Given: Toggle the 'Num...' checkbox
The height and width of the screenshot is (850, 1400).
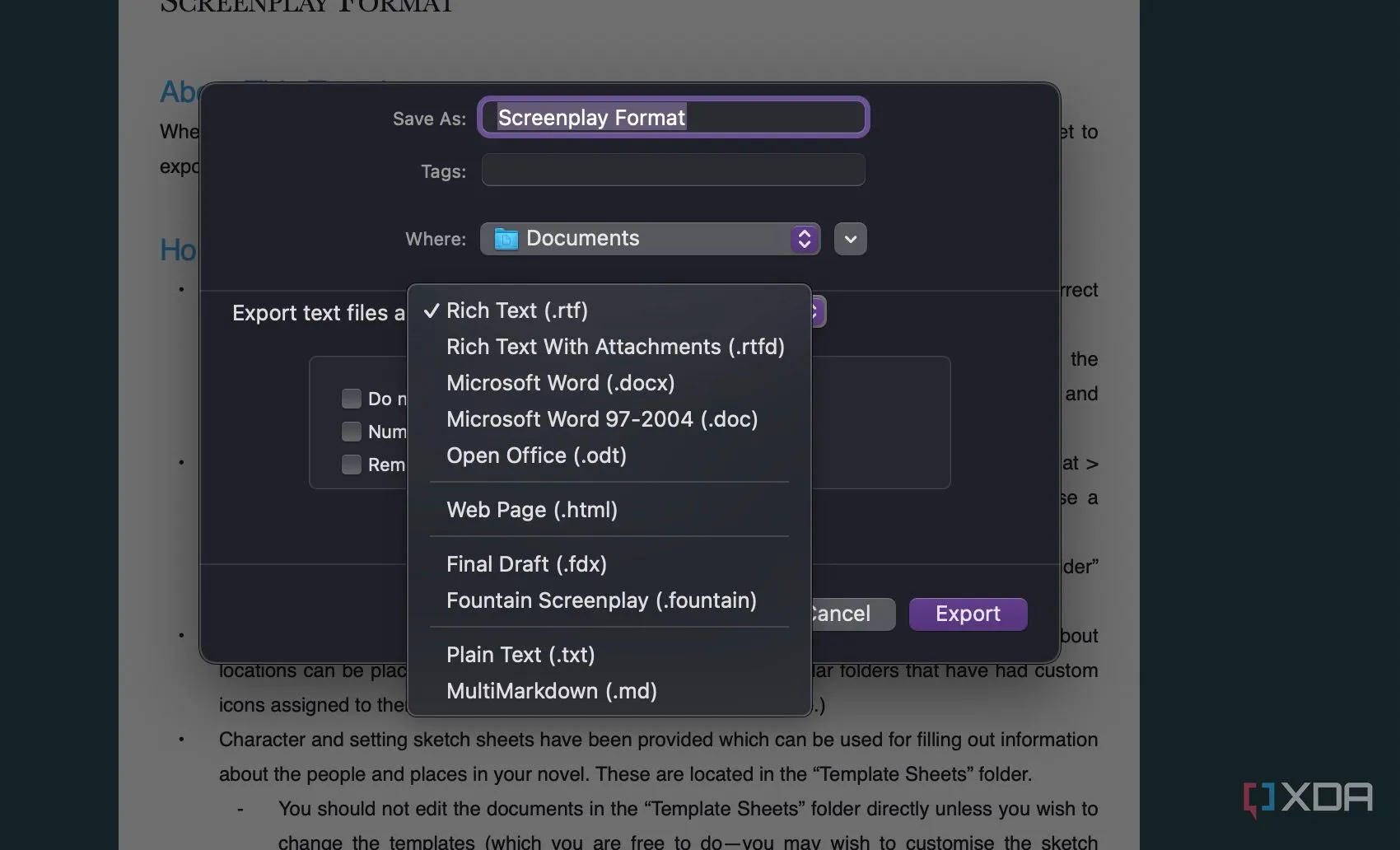Looking at the screenshot, I should click(x=352, y=432).
